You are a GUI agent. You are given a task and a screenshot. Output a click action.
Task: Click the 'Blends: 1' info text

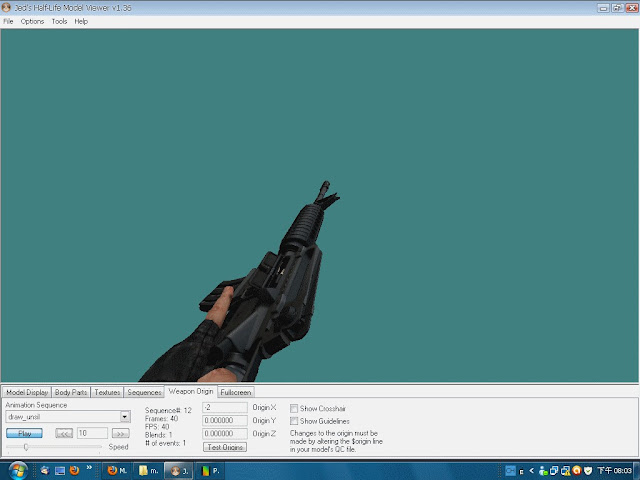pos(158,435)
